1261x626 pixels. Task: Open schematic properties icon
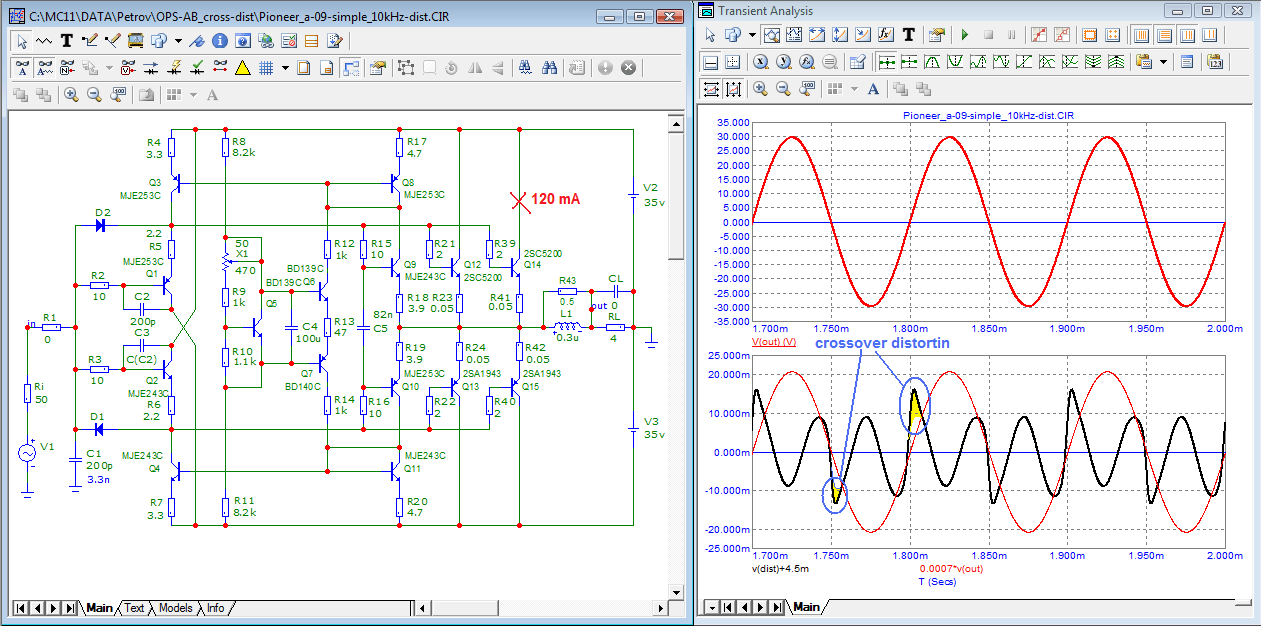click(x=377, y=68)
